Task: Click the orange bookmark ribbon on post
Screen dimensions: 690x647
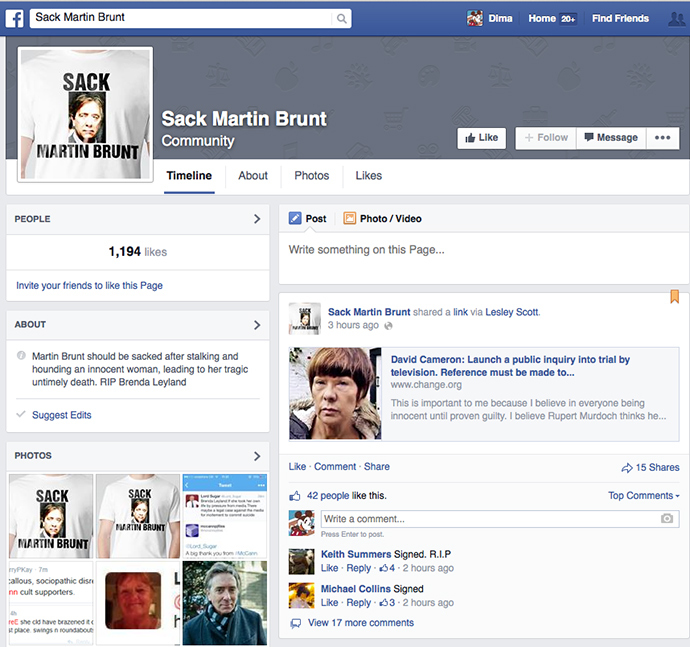Action: click(x=674, y=296)
